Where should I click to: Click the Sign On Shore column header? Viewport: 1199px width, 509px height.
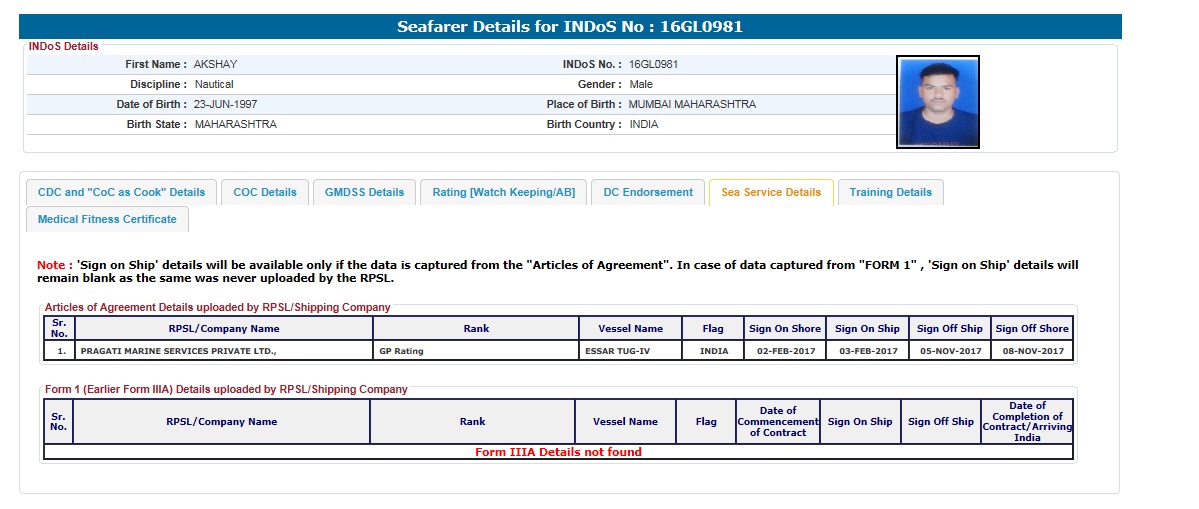tap(785, 329)
